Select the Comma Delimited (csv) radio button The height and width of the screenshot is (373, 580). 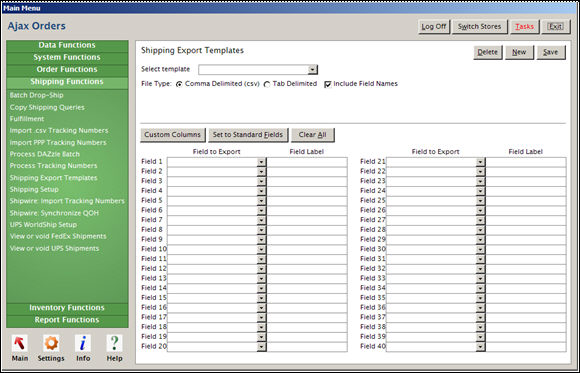[179, 84]
